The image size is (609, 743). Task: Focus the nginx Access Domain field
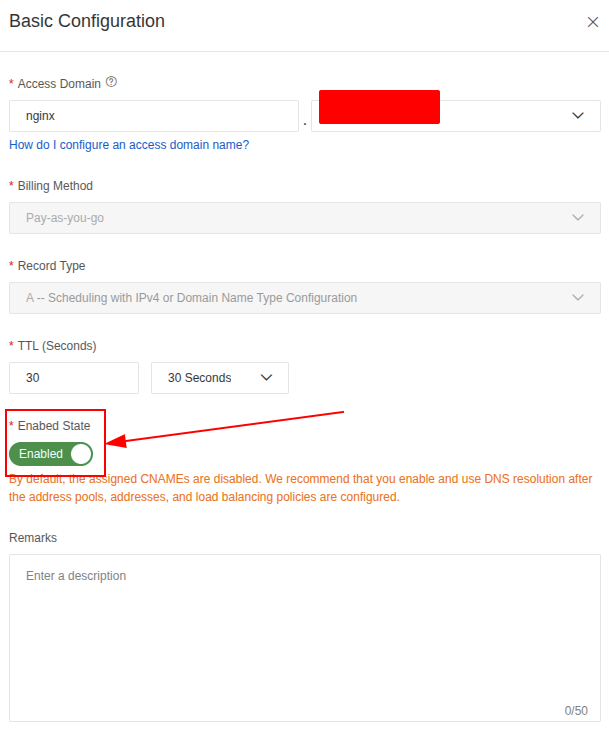point(154,116)
